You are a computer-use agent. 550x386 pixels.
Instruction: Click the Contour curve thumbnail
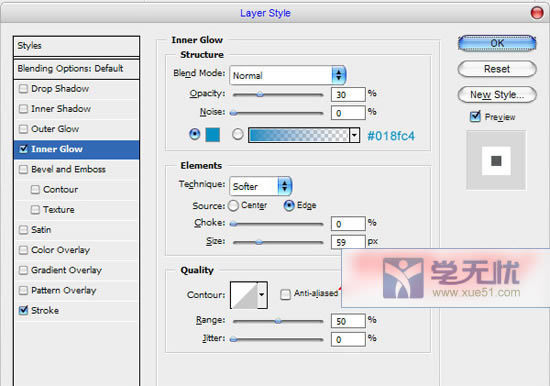coord(244,295)
